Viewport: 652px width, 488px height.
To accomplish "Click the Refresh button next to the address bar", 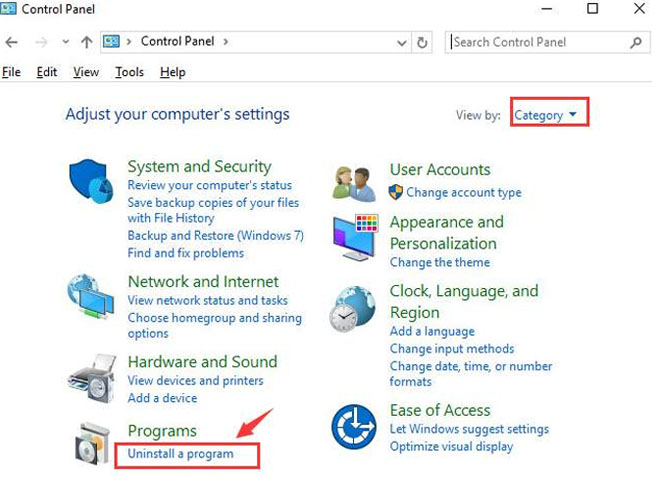I will pos(422,42).
